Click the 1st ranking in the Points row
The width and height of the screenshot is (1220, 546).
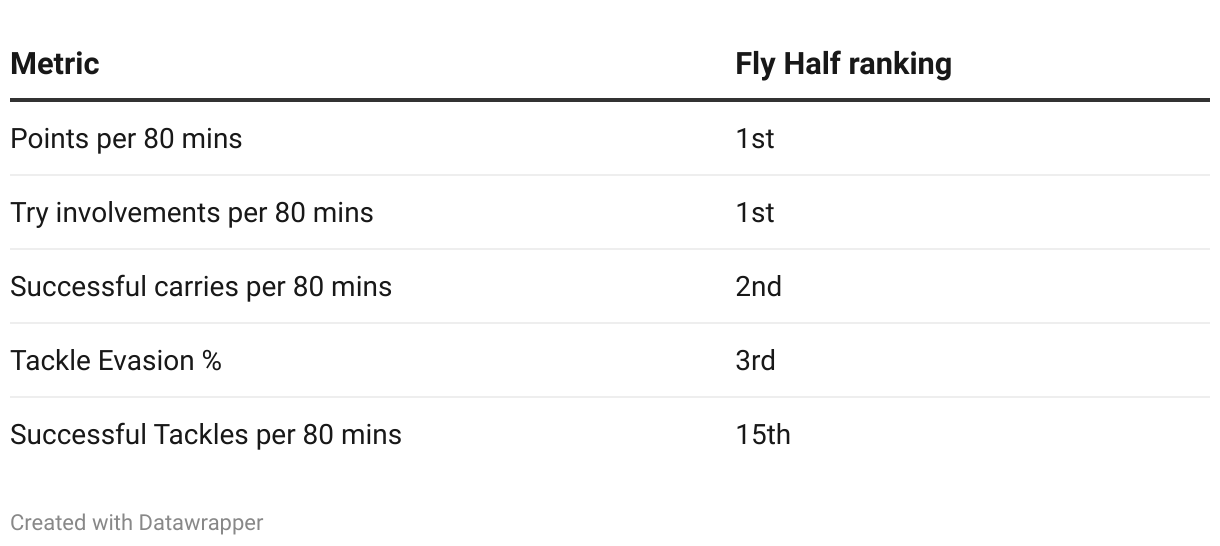754,138
